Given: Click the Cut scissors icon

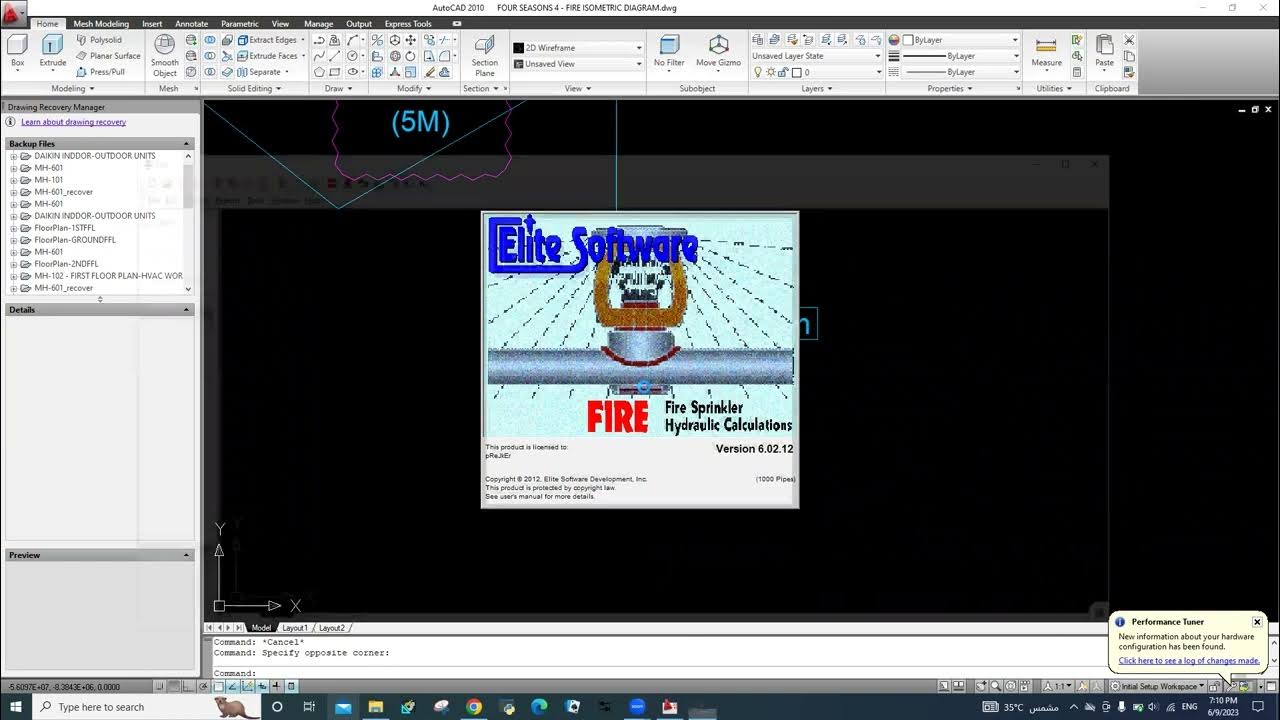Looking at the screenshot, I should pos(1129,40).
